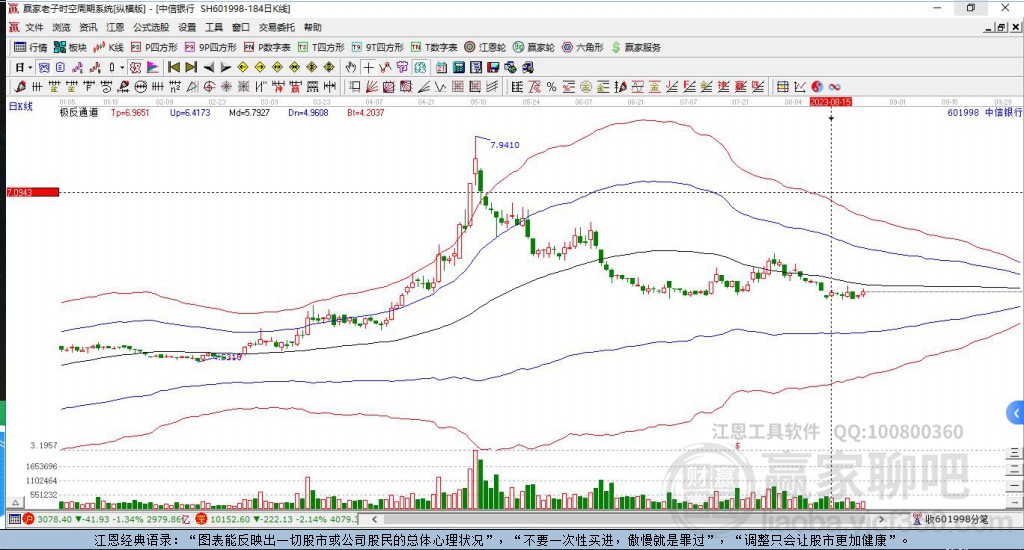Switch to the K线 chart view

[x=108, y=47]
